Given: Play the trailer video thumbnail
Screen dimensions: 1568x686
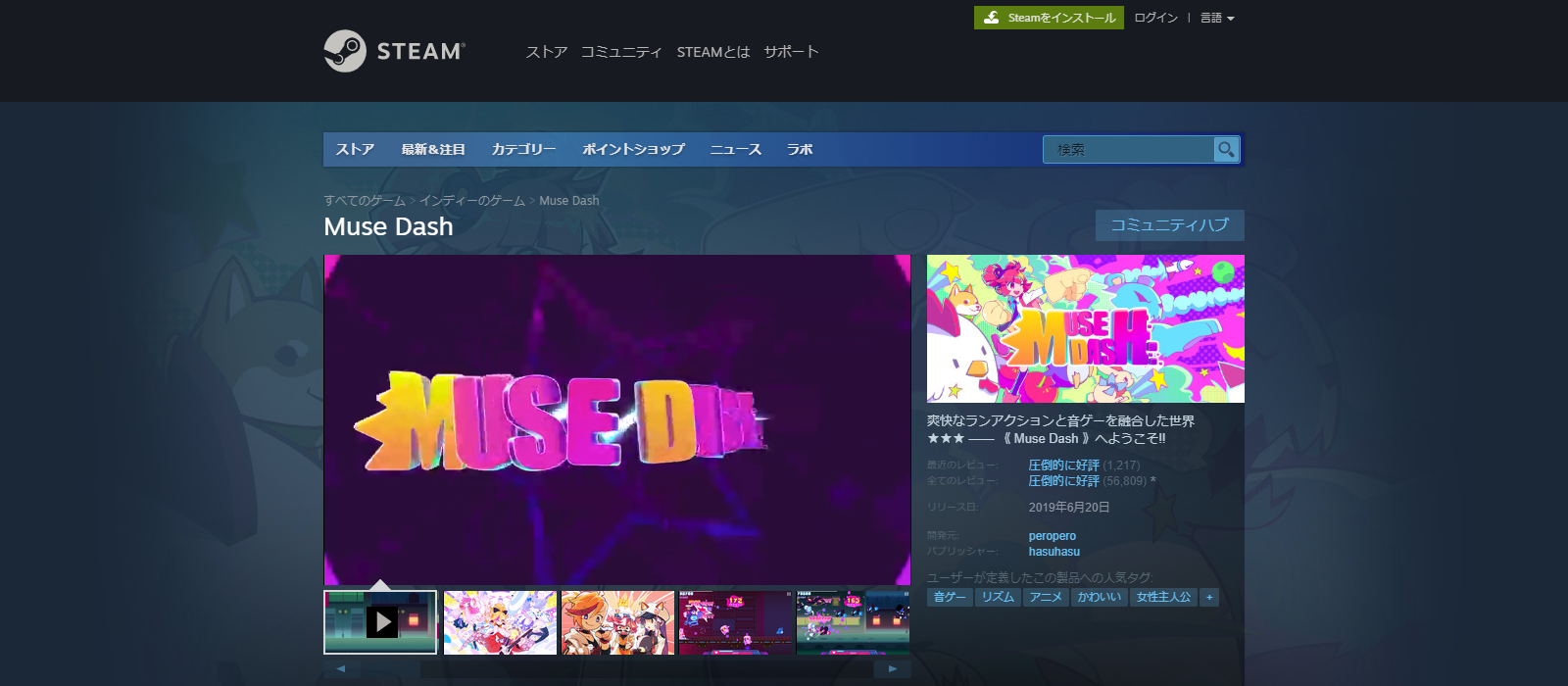Looking at the screenshot, I should (x=380, y=621).
